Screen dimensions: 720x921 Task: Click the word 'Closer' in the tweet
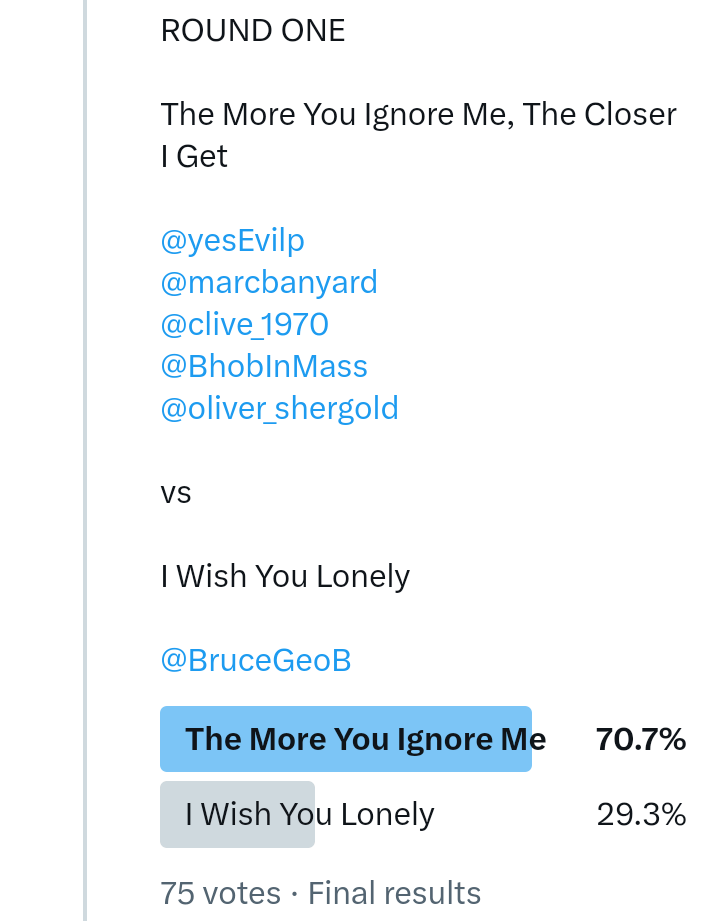(x=631, y=115)
